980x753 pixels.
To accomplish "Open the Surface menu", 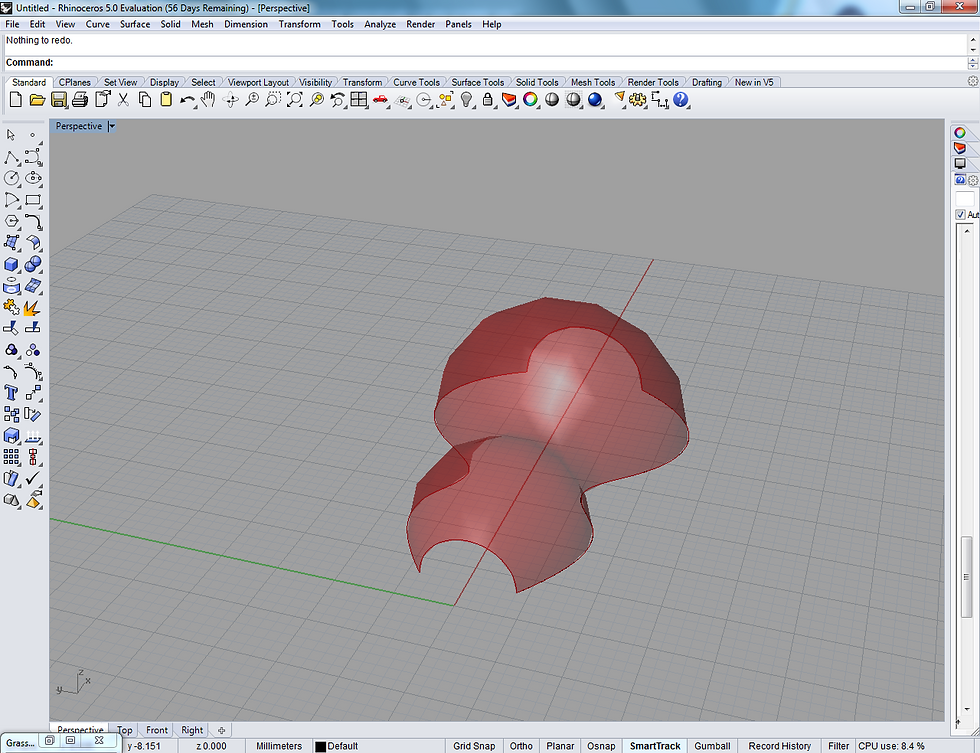I will coord(135,24).
